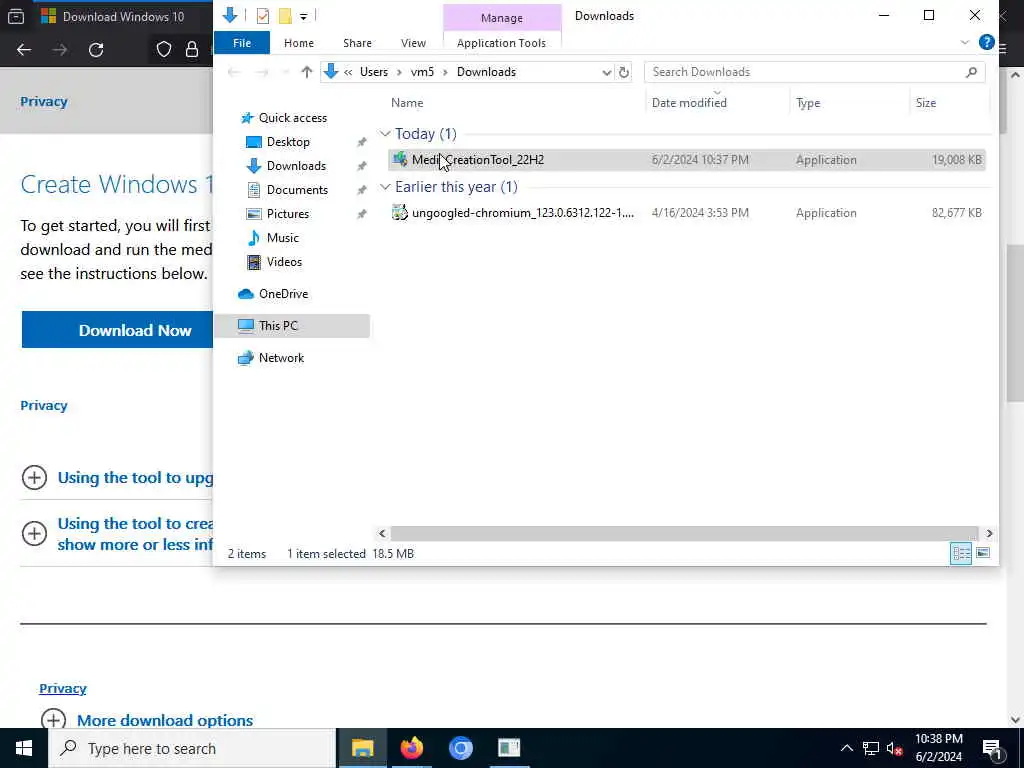The image size is (1024, 768).
Task: Click top Privacy link in browser
Action: click(44, 101)
